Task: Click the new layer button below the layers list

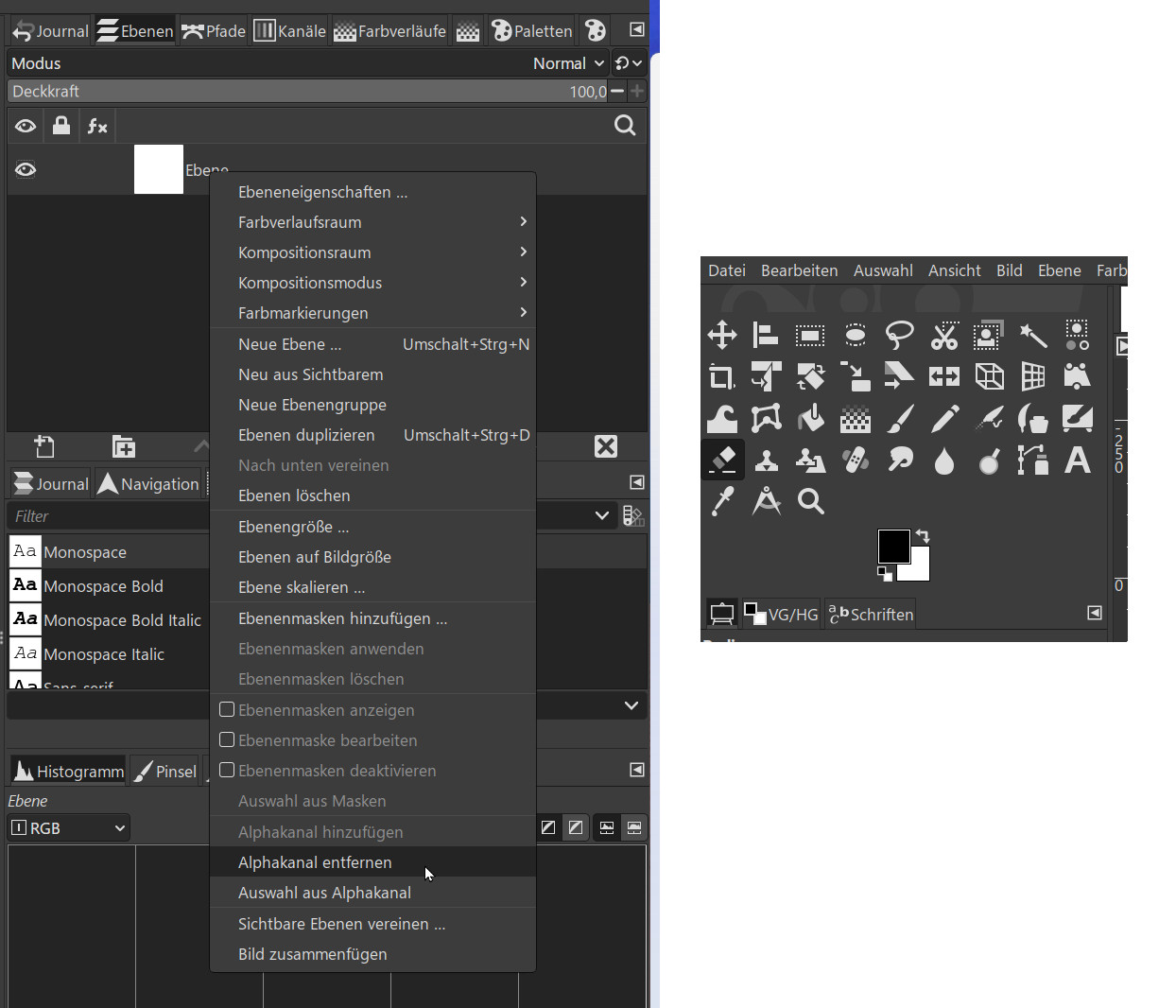Action: coord(44,446)
